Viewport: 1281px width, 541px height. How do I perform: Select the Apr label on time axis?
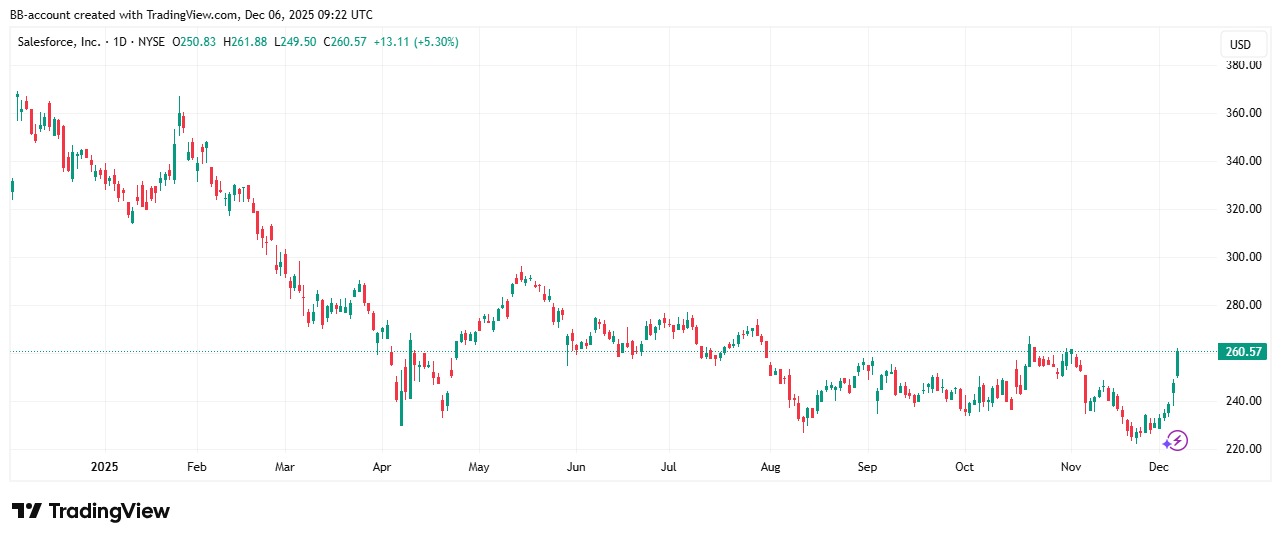point(381,467)
